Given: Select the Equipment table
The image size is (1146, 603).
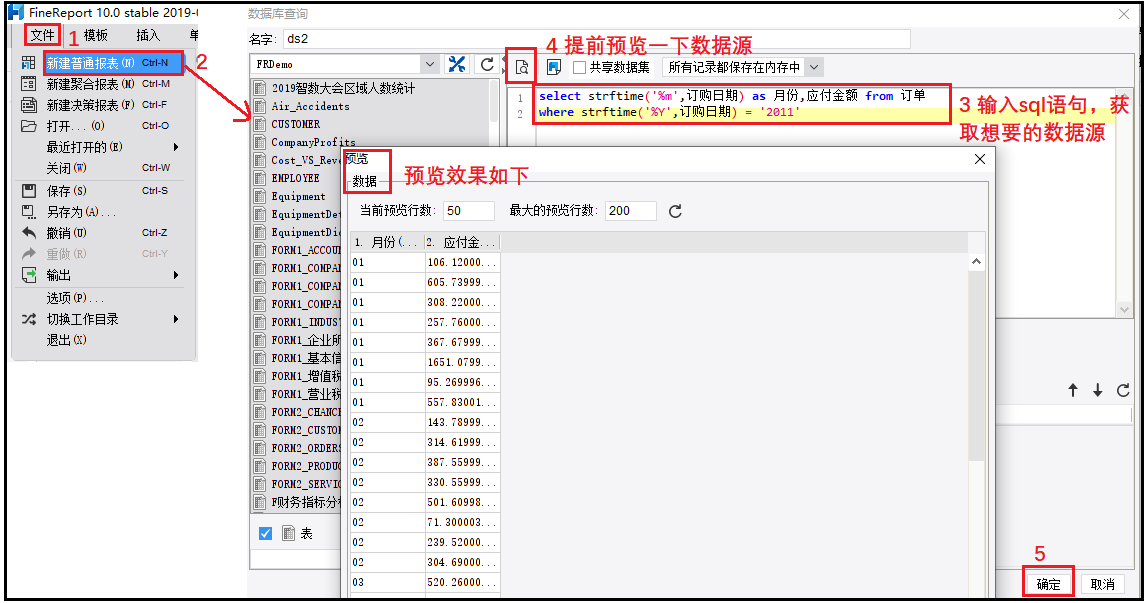Looking at the screenshot, I should coord(298,197).
